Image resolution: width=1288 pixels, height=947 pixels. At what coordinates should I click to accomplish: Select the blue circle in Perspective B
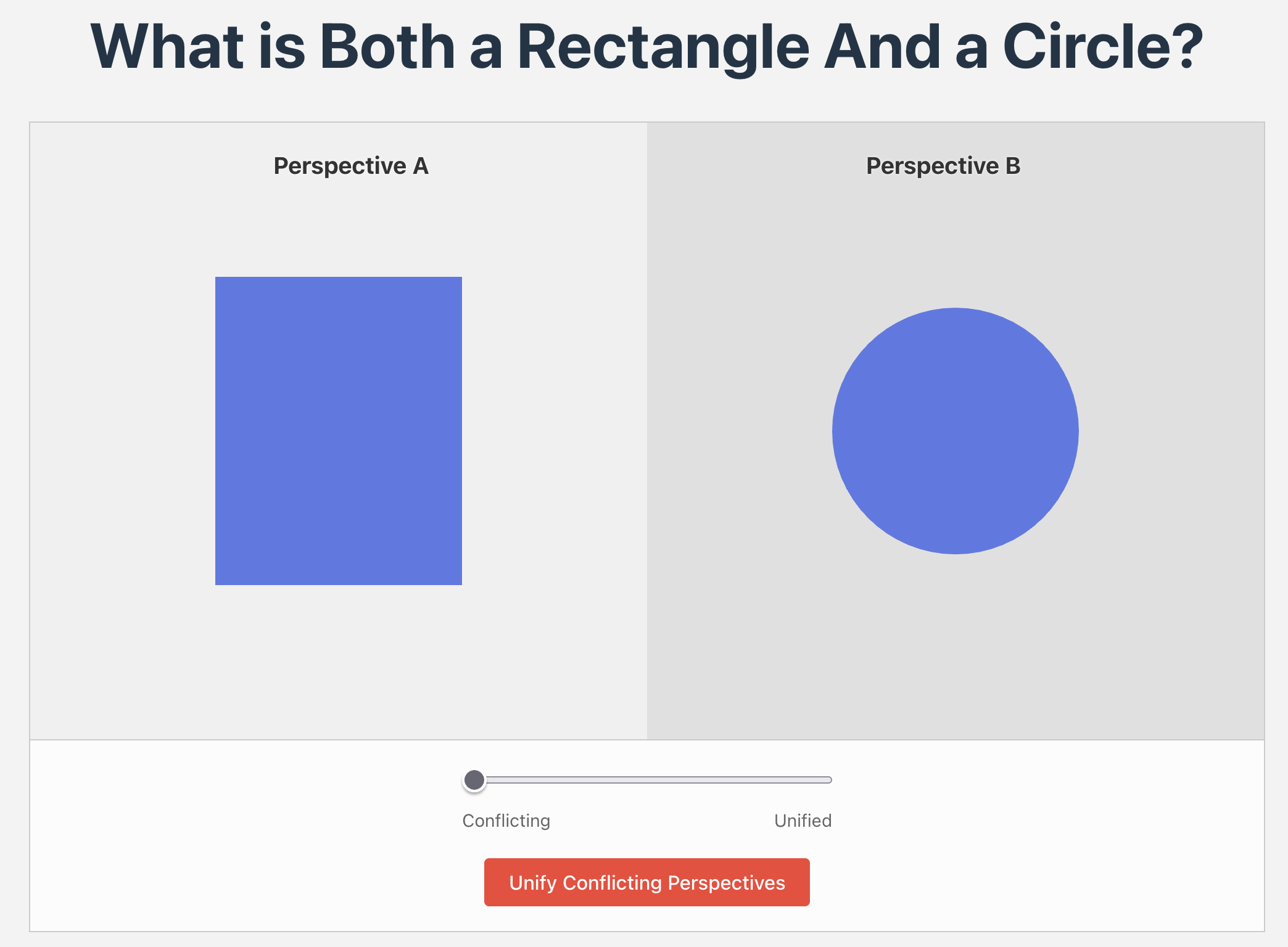[955, 430]
